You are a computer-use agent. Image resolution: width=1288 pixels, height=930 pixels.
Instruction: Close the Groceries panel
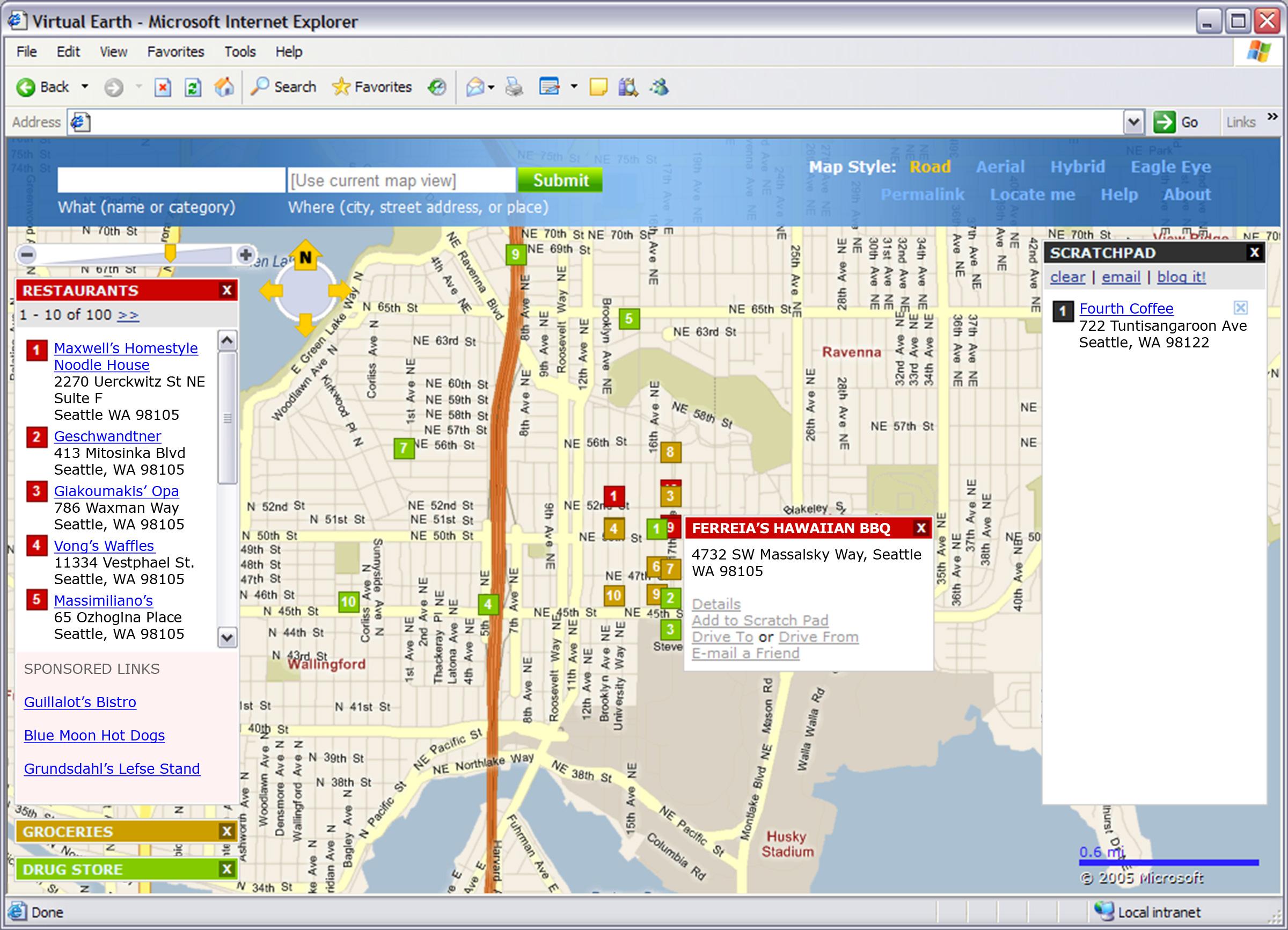pyautogui.click(x=227, y=831)
